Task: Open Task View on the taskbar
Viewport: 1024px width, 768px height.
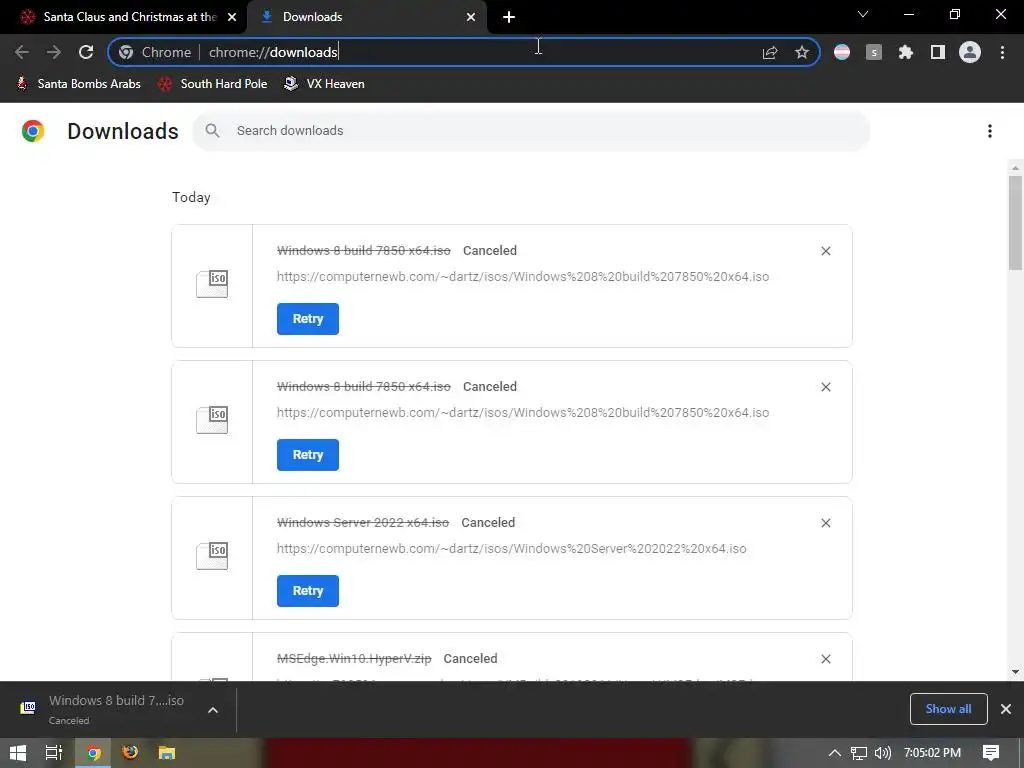Action: pyautogui.click(x=54, y=753)
